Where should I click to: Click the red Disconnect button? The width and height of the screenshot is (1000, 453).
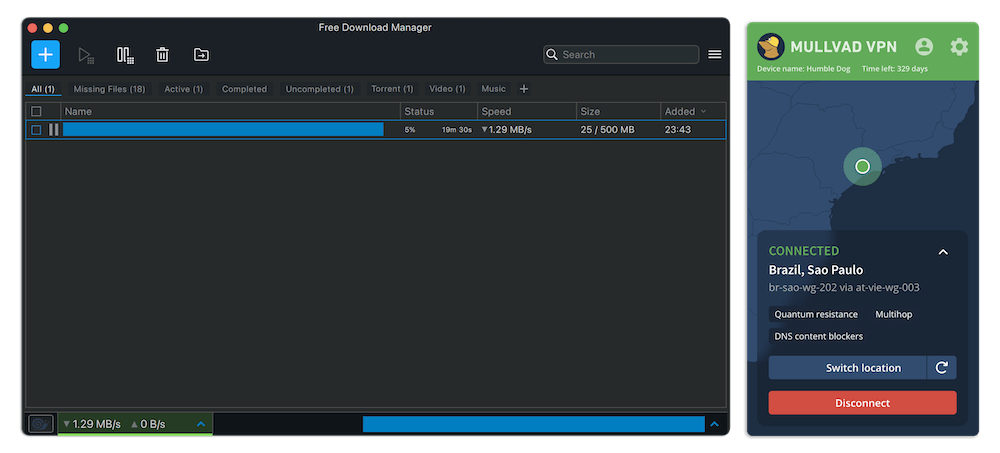862,403
